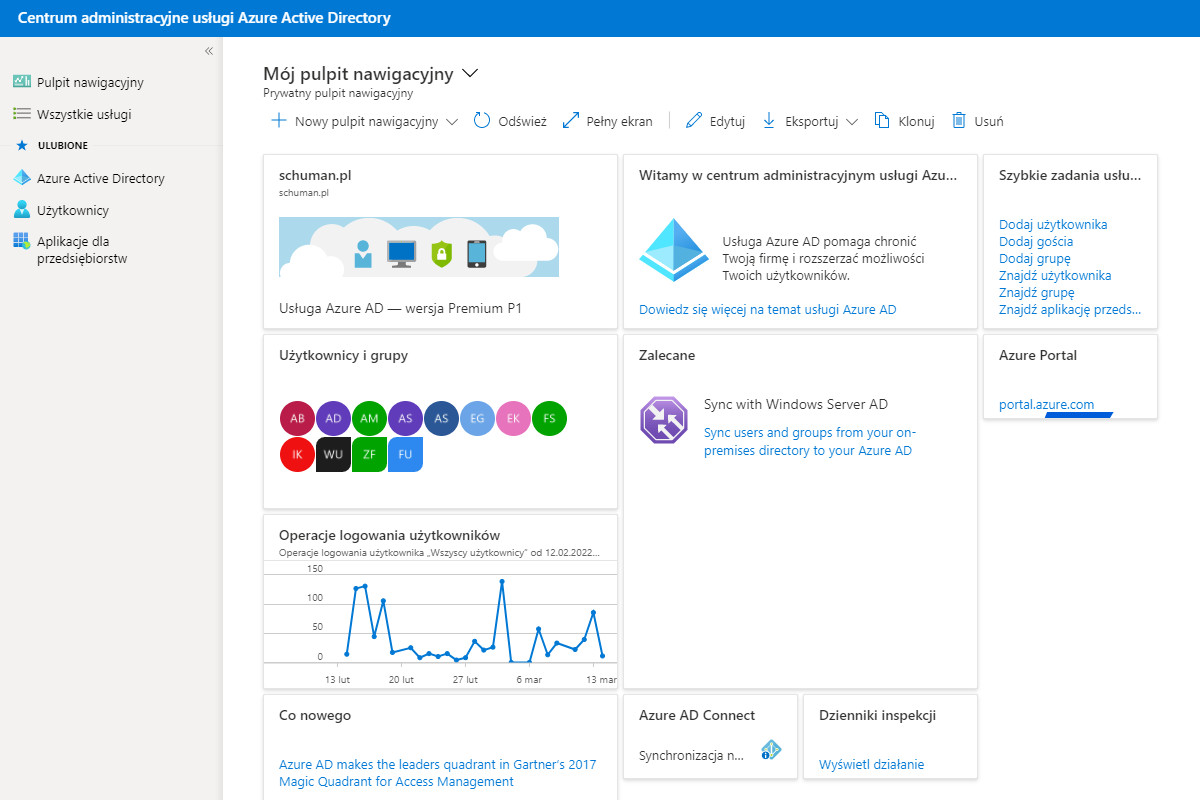Image resolution: width=1200 pixels, height=800 pixels.
Task: Expand Mój pulpit nawigacyjny dropdown chevron
Action: pyautogui.click(x=470, y=74)
